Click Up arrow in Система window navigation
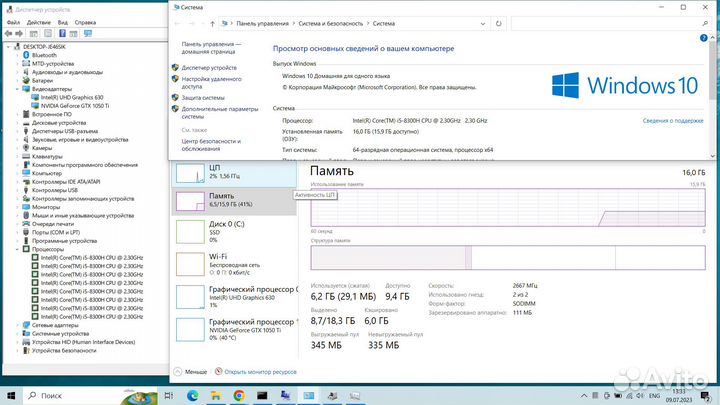720x405 pixels. (212, 24)
